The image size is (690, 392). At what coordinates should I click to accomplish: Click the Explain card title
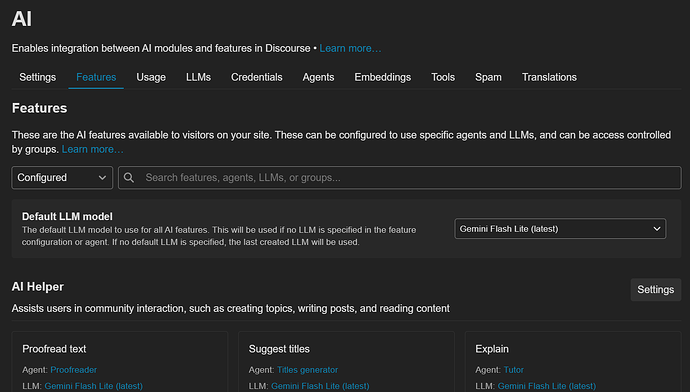tap(492, 349)
